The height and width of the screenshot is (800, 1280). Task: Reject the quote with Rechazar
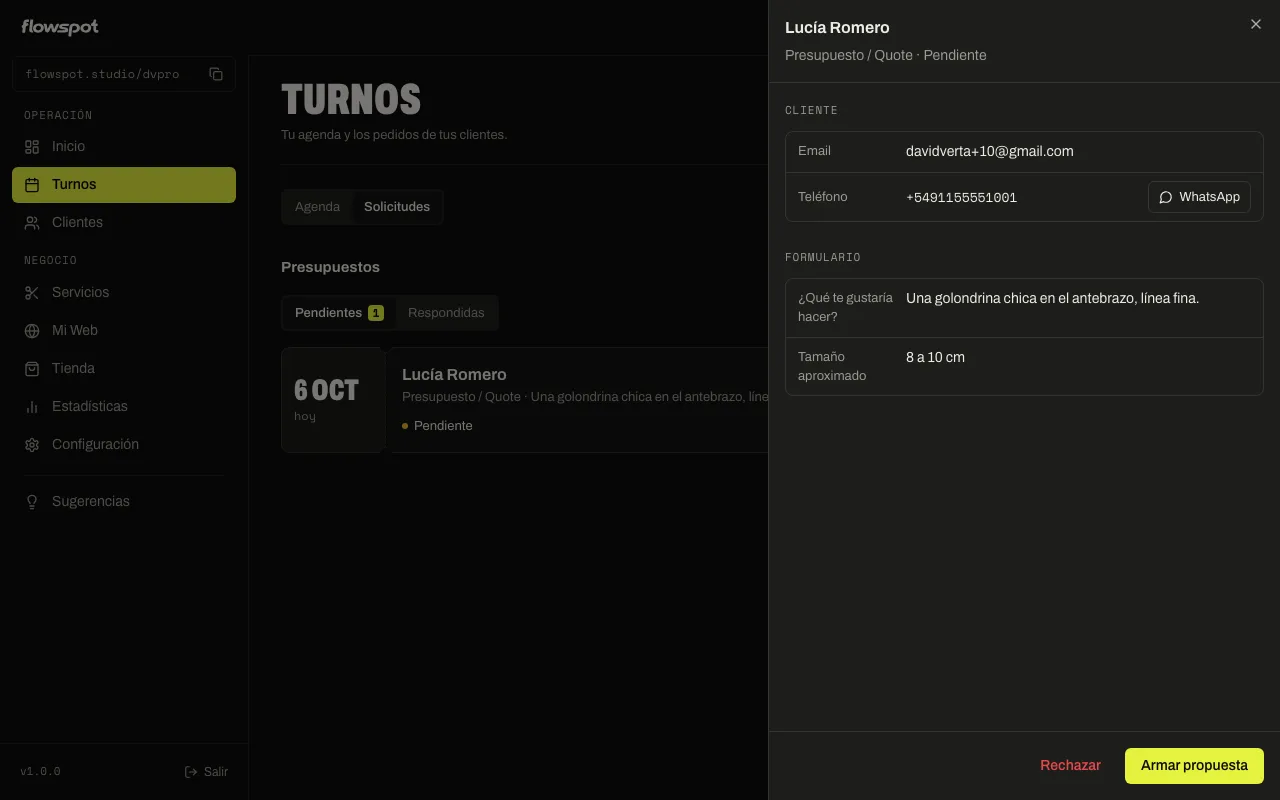click(x=1070, y=766)
